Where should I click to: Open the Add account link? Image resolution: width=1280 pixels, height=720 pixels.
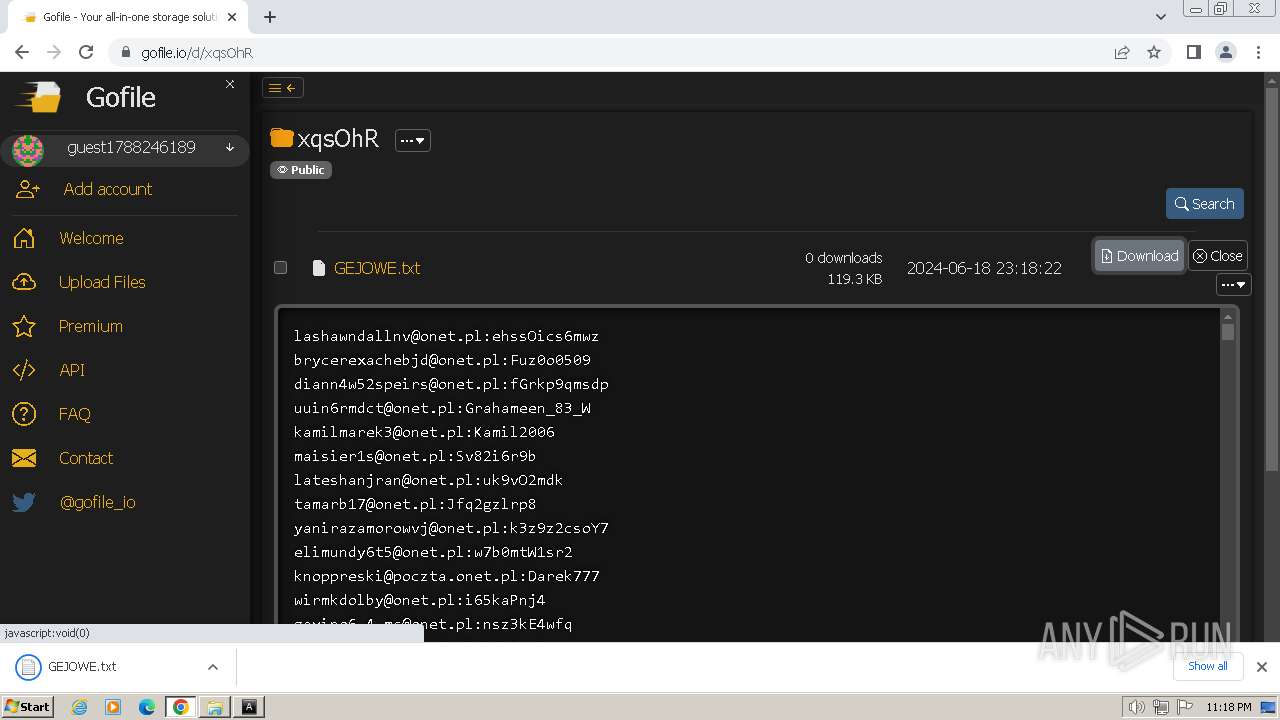(x=108, y=189)
